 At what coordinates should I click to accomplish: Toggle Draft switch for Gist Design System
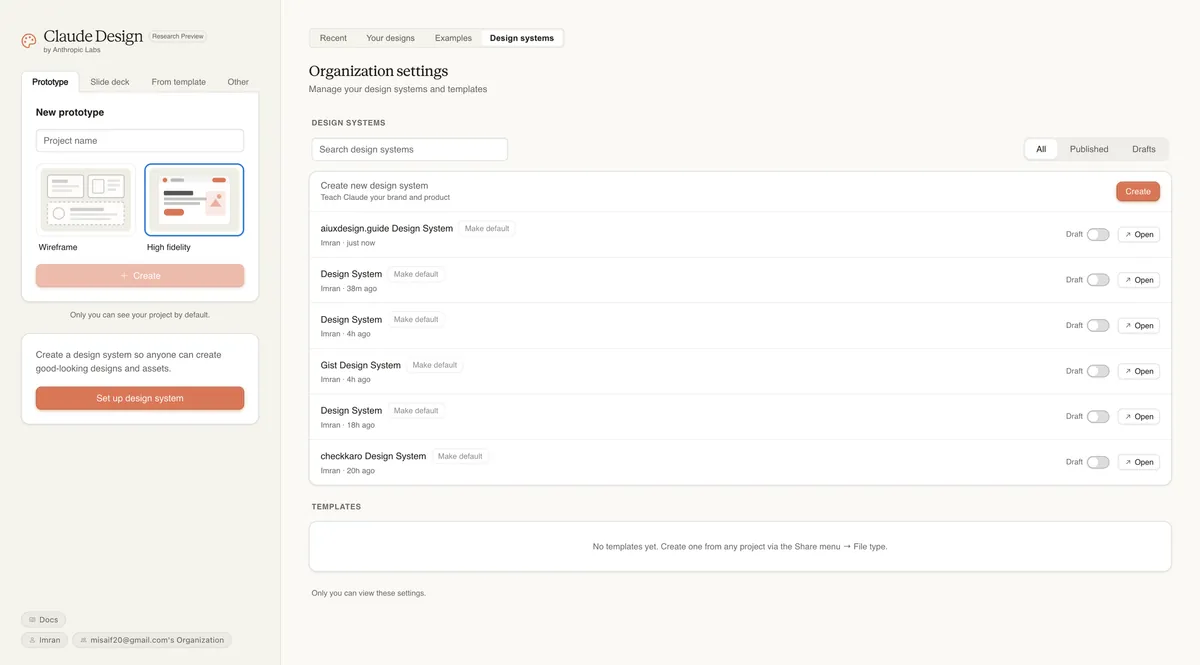pyautogui.click(x=1097, y=371)
